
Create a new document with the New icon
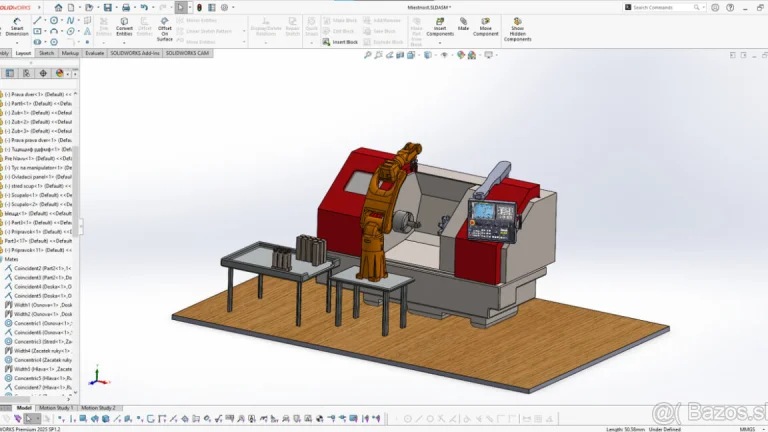point(72,7)
